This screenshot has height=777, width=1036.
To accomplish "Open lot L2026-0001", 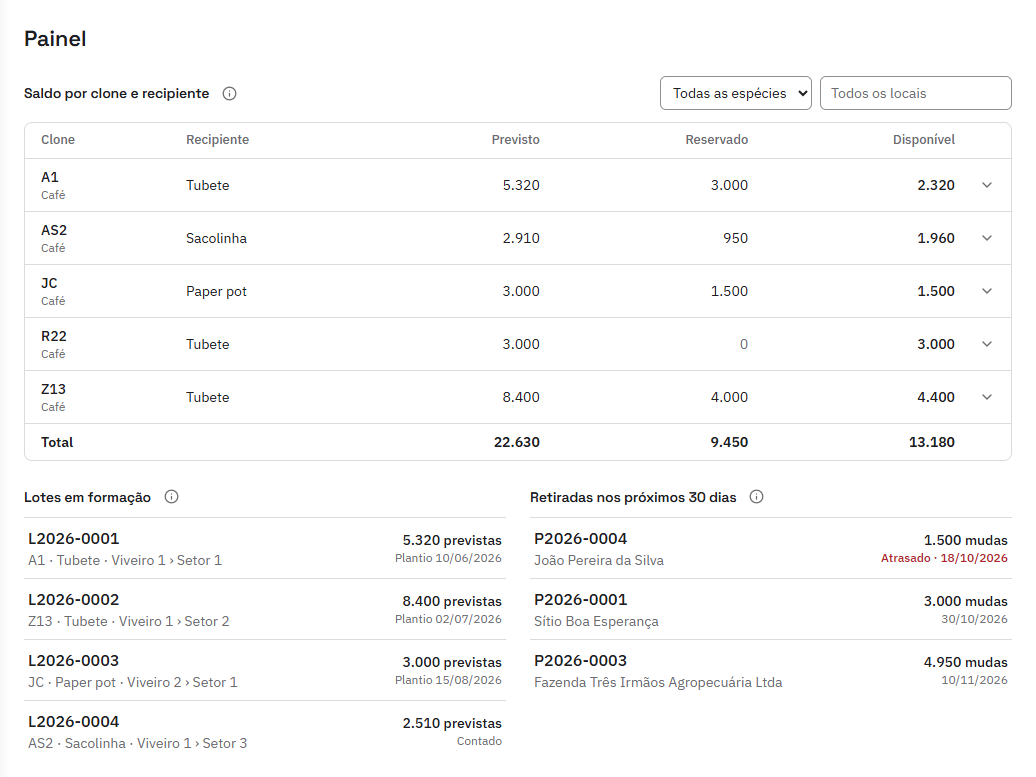I will [x=265, y=548].
